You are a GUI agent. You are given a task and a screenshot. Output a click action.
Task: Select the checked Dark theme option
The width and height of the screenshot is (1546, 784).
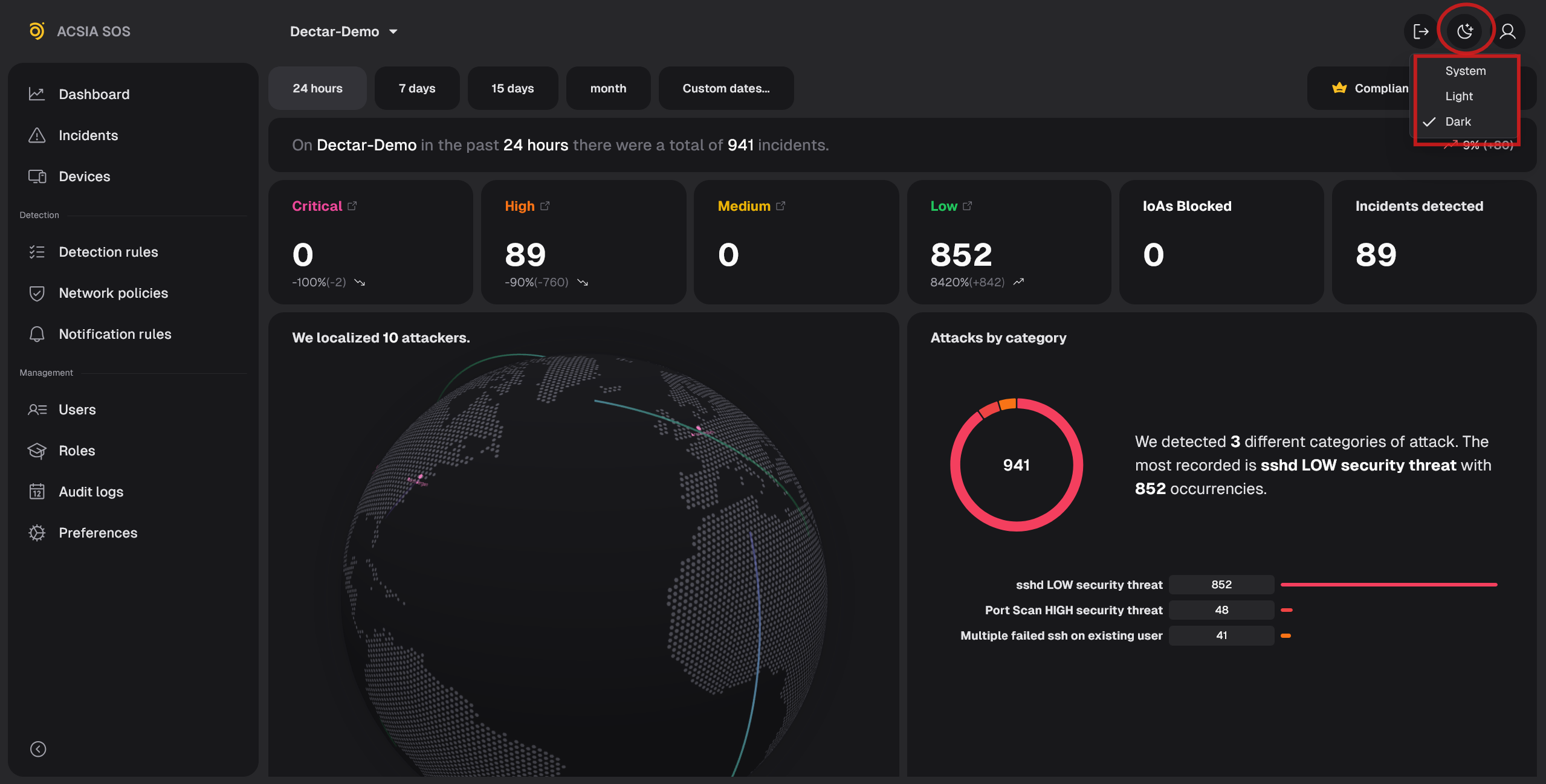1457,121
